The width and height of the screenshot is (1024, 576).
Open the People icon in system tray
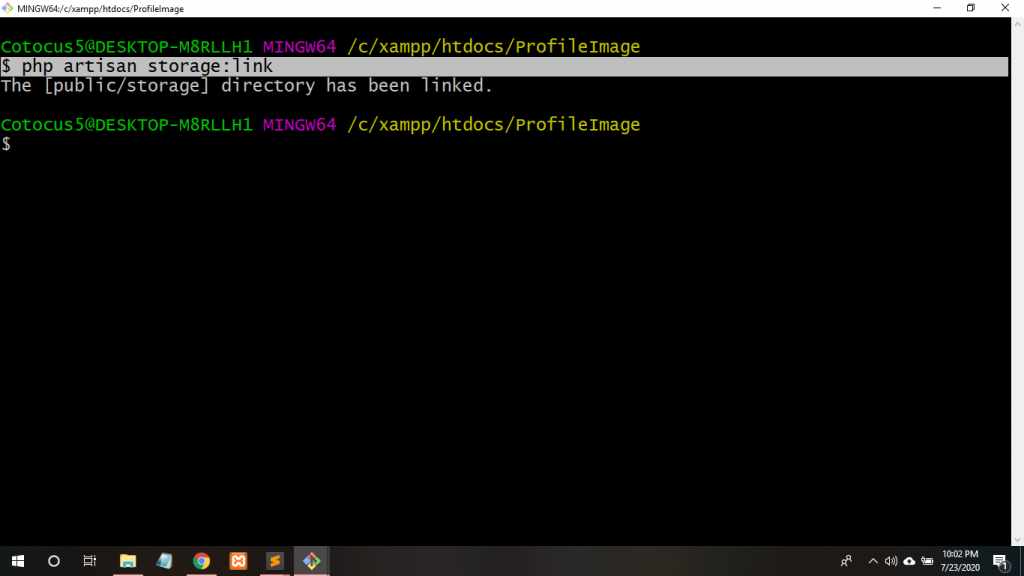click(847, 561)
